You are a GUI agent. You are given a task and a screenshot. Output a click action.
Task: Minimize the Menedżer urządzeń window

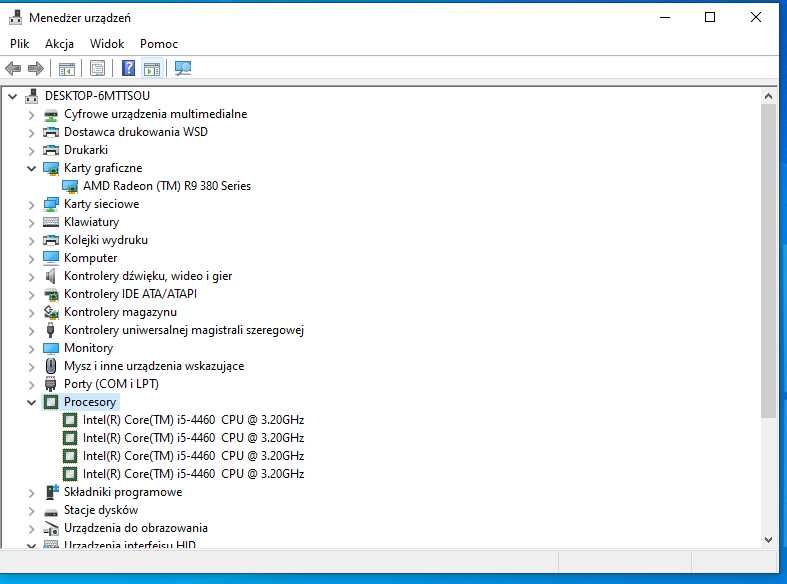click(x=665, y=18)
